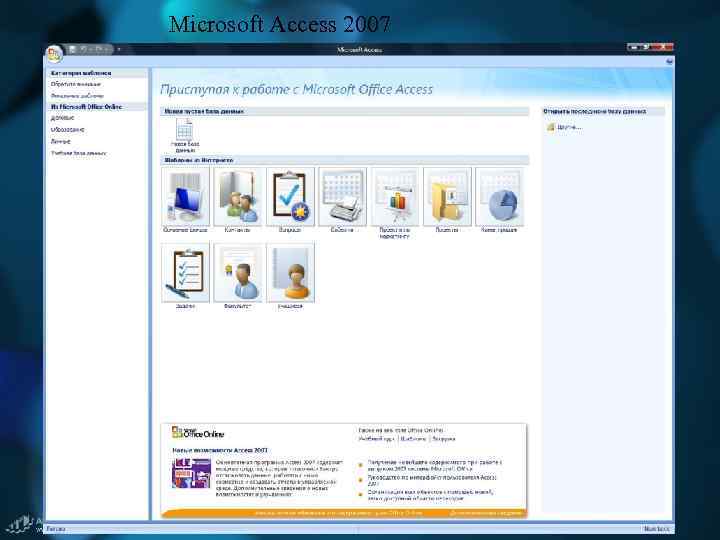Image resolution: width=720 pixels, height=540 pixels.
Task: Click the folder icon in Open Recent Database
Action: pos(551,127)
